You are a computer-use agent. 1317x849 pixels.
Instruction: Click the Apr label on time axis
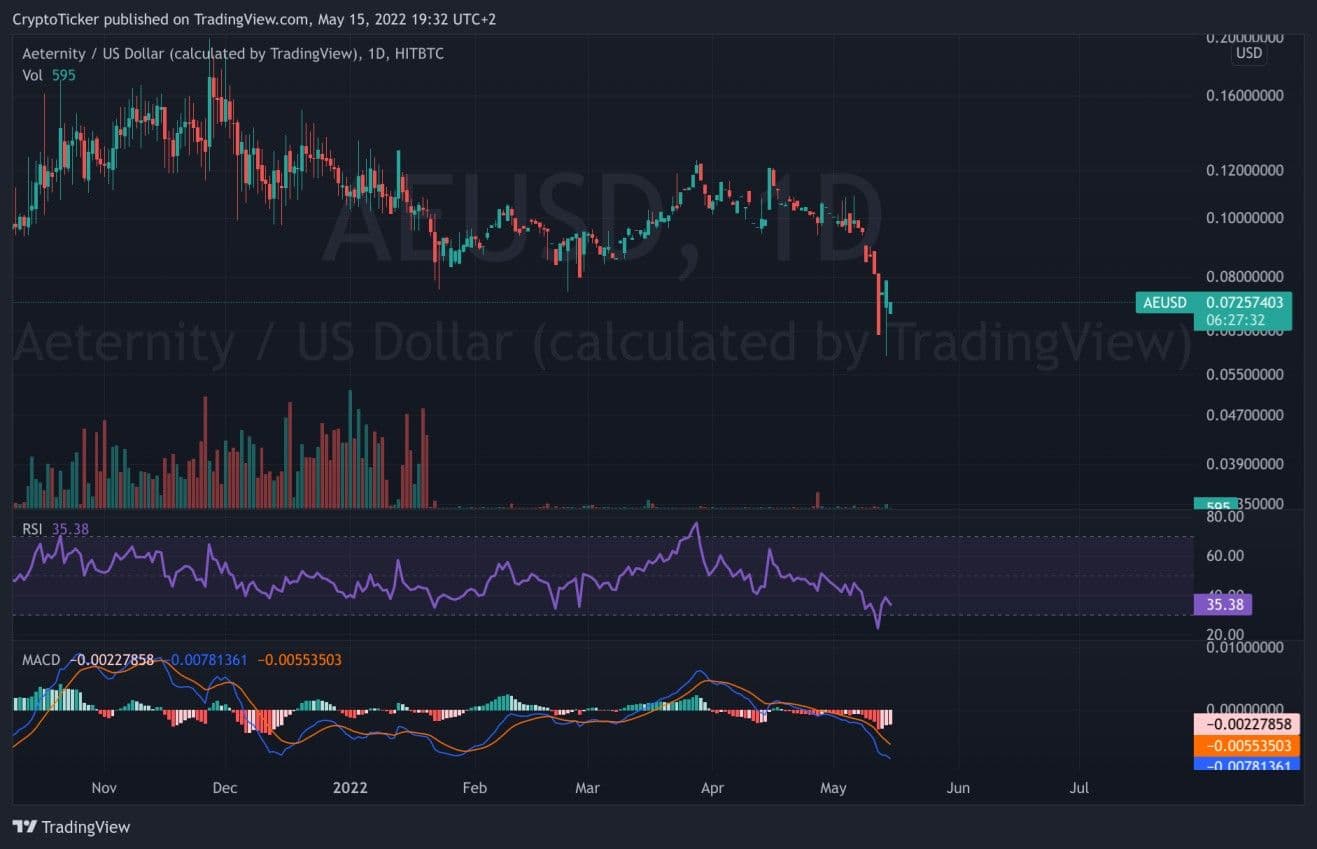[712, 788]
